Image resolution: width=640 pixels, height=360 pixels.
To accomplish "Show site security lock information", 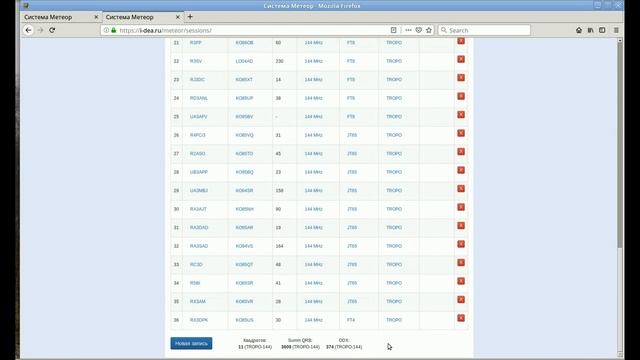I will 113,30.
